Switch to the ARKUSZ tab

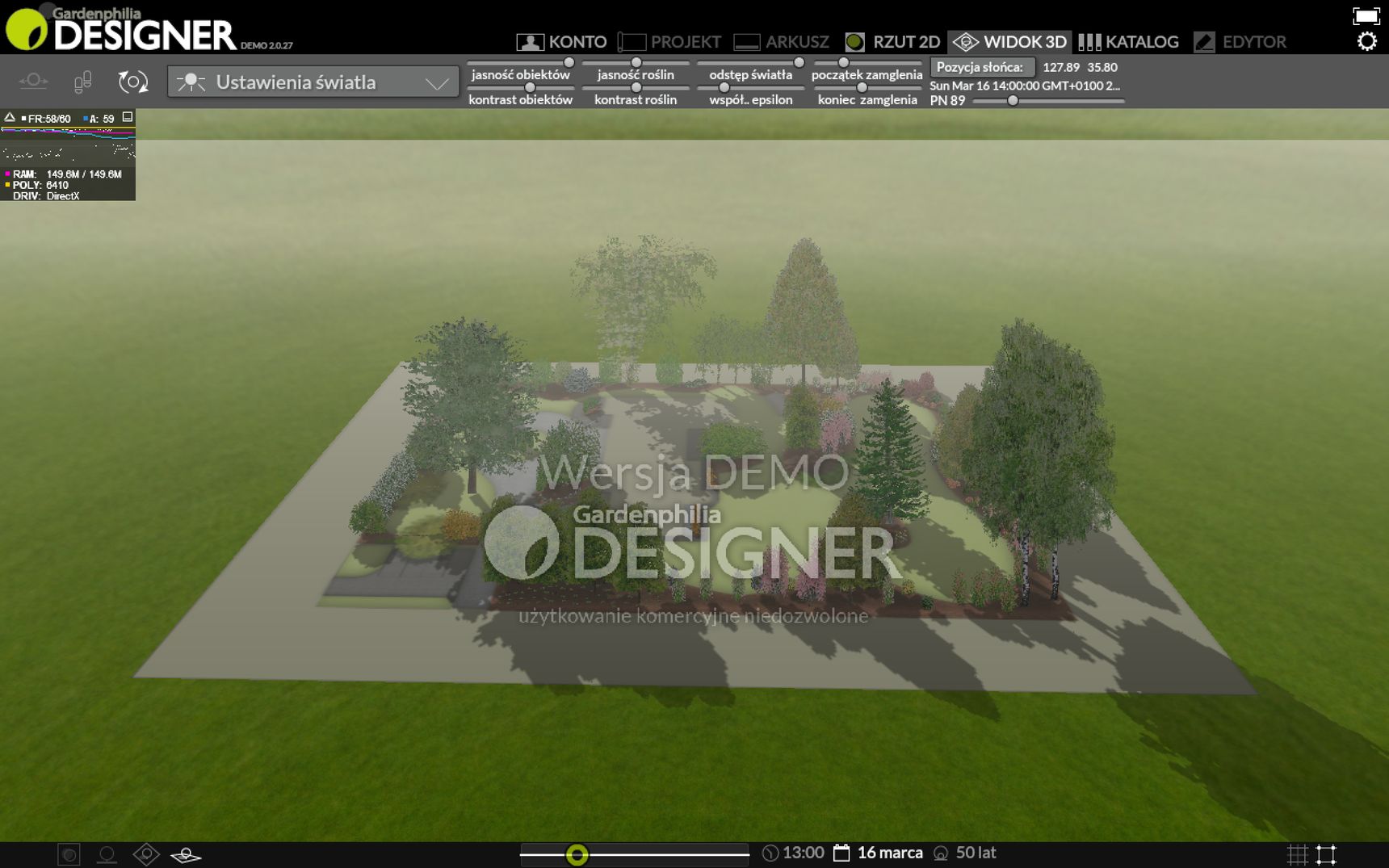coord(782,41)
